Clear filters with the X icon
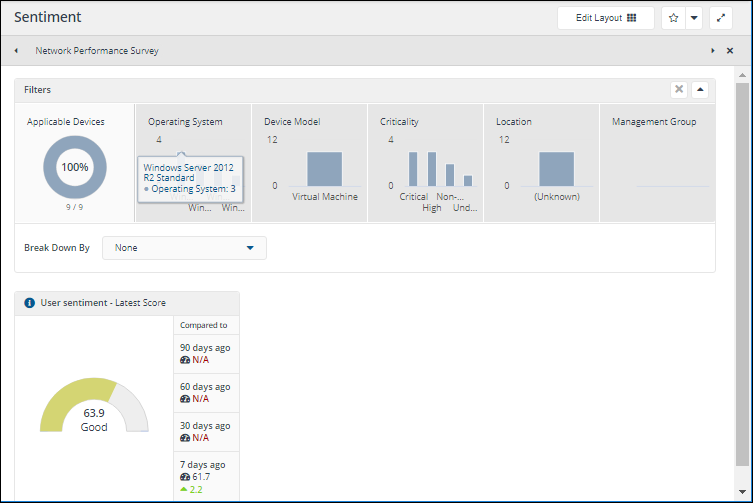This screenshot has width=753, height=503. [679, 89]
